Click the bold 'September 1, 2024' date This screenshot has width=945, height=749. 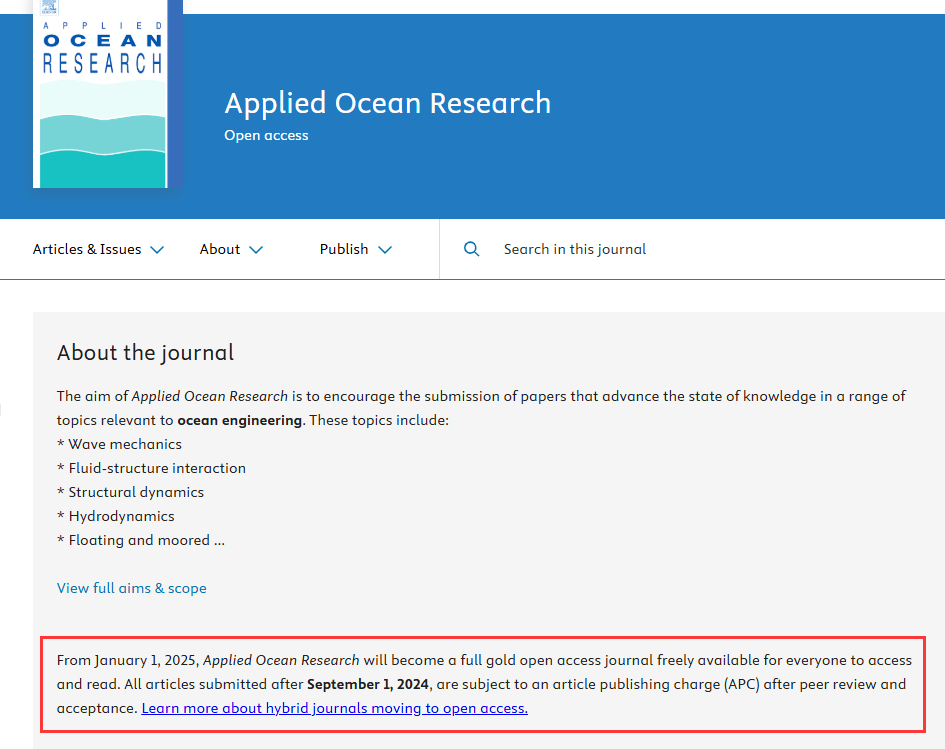click(368, 685)
